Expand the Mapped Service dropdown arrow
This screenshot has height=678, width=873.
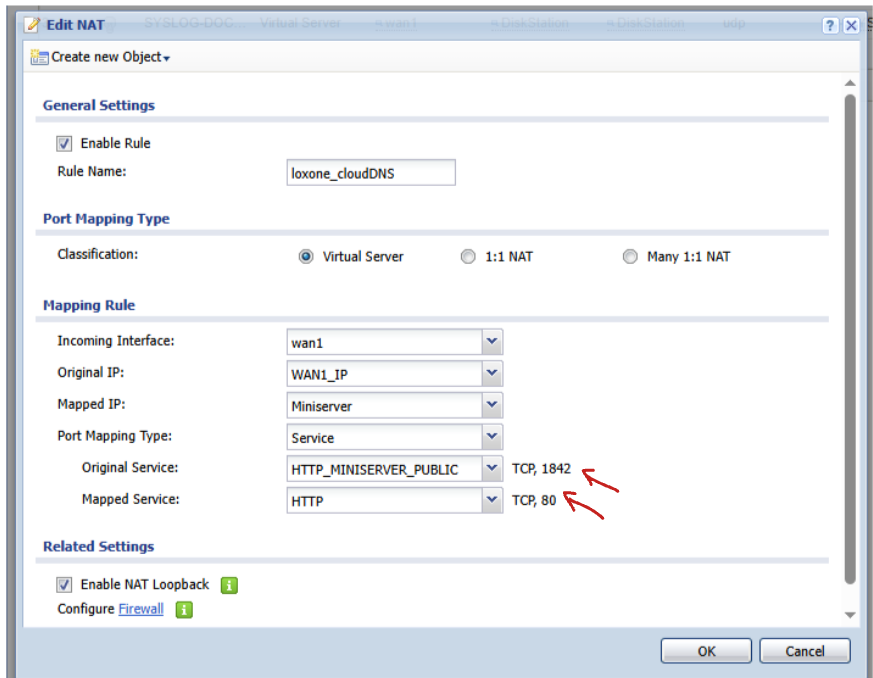click(x=492, y=500)
